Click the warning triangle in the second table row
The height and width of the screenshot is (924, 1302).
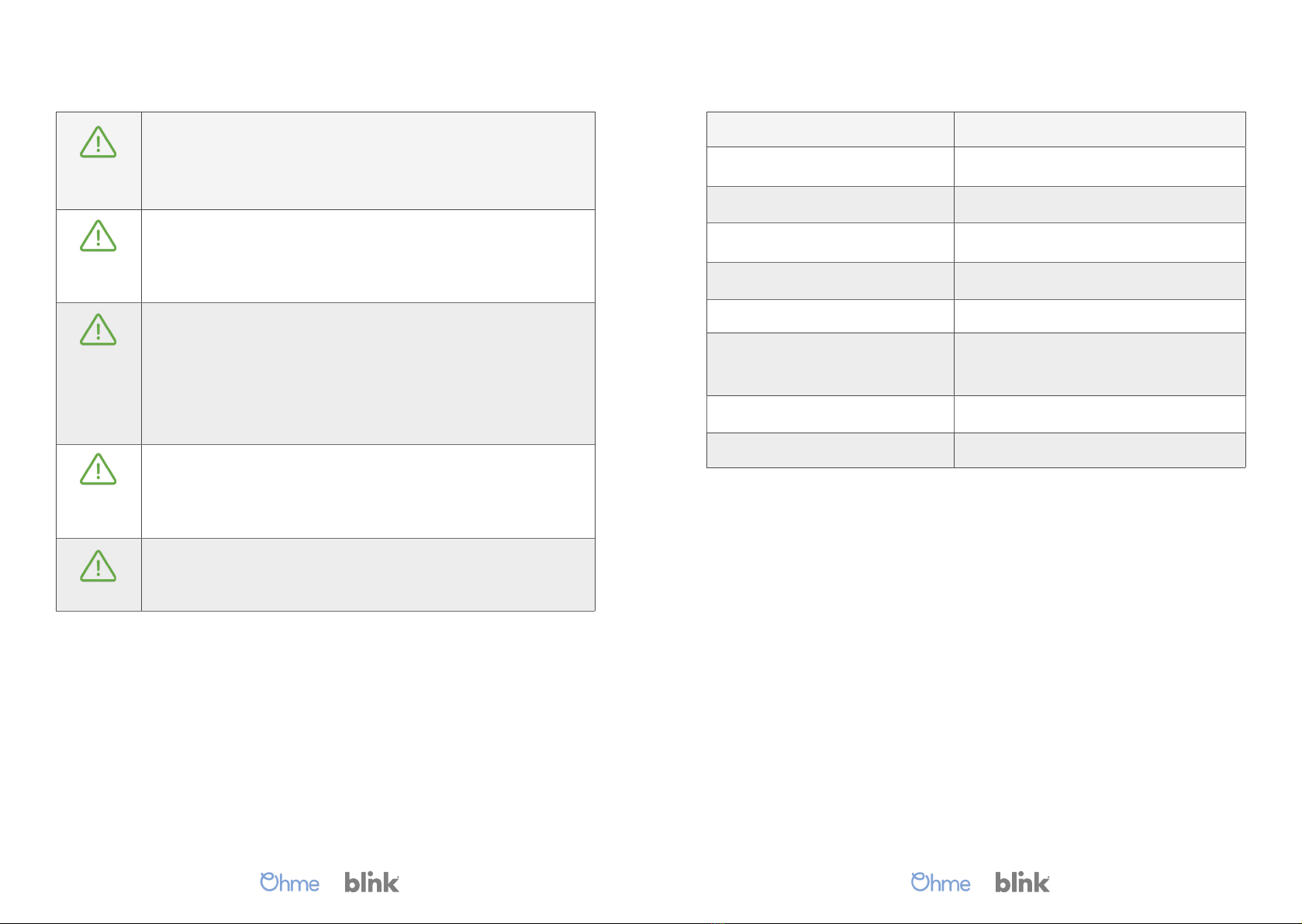98,236
